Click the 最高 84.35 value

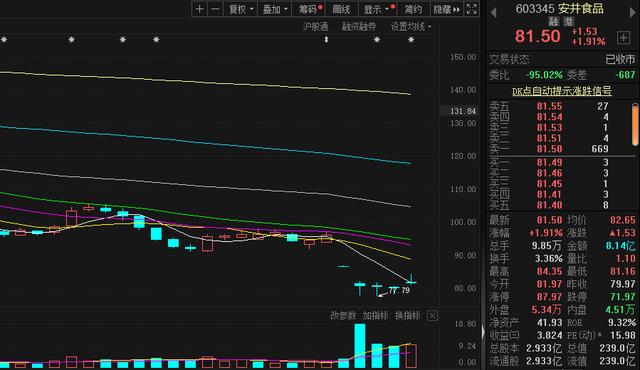click(549, 271)
